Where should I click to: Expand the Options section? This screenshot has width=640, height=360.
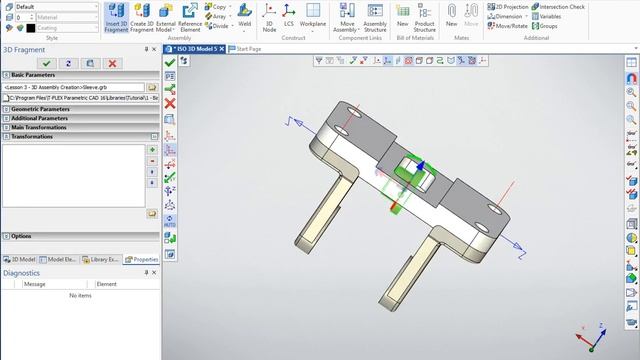coord(6,236)
